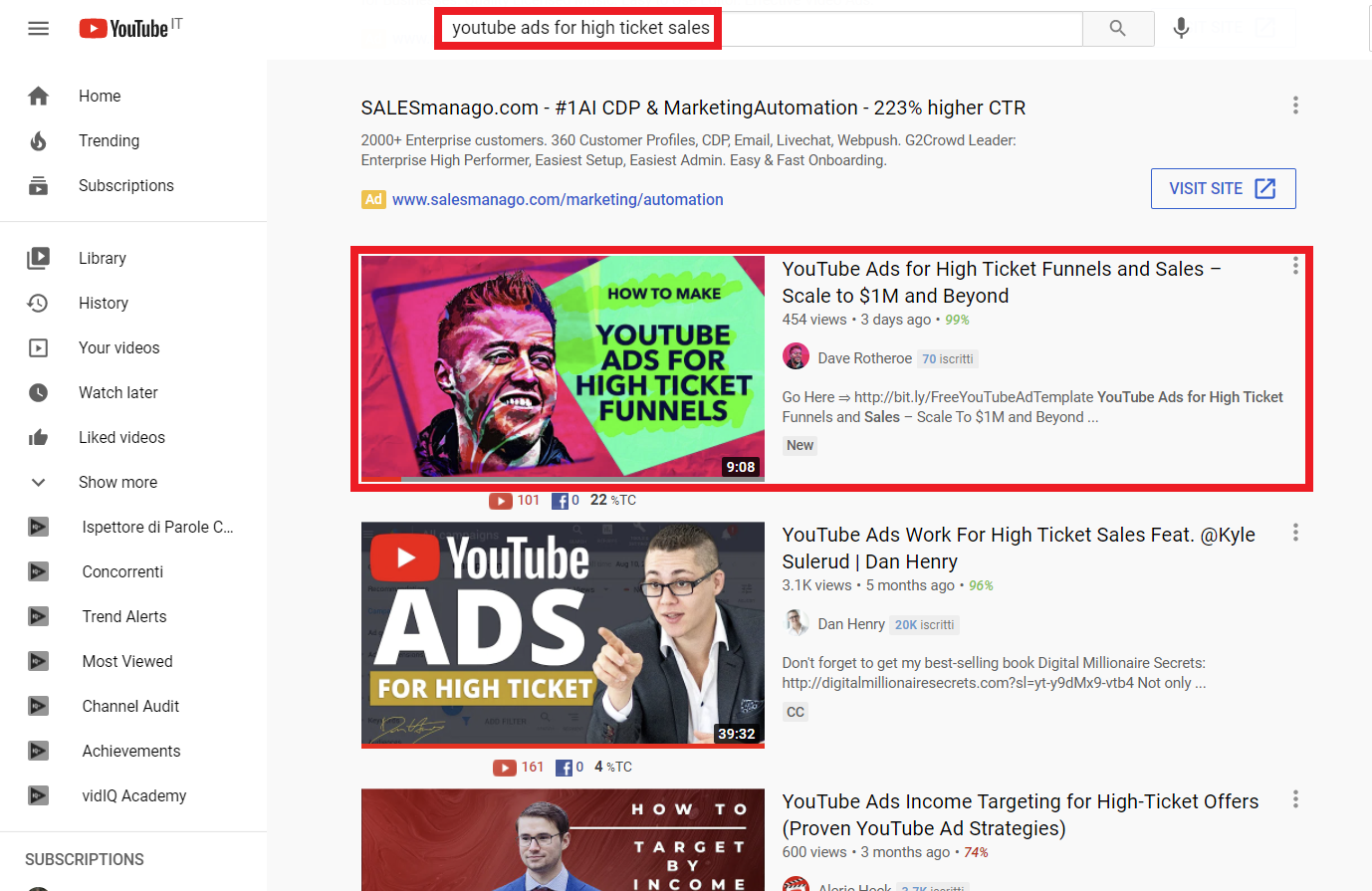The width and height of the screenshot is (1372, 891).
Task: Click icon beside Most Viewed
Action: [39, 661]
